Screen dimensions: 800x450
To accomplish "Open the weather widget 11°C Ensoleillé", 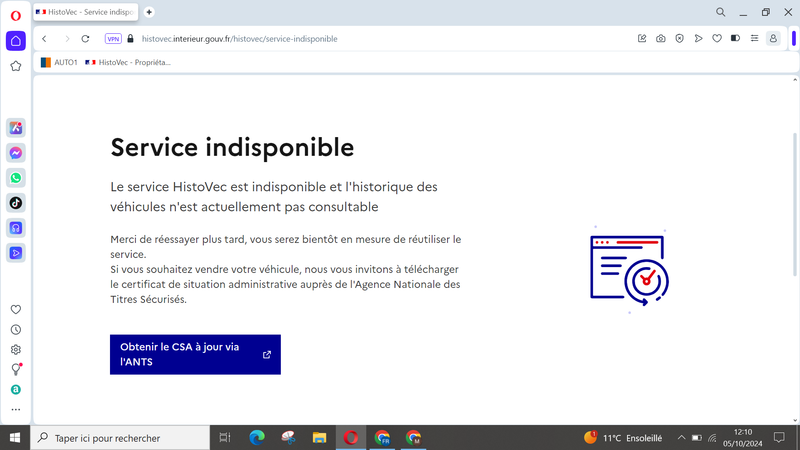I will 623,438.
